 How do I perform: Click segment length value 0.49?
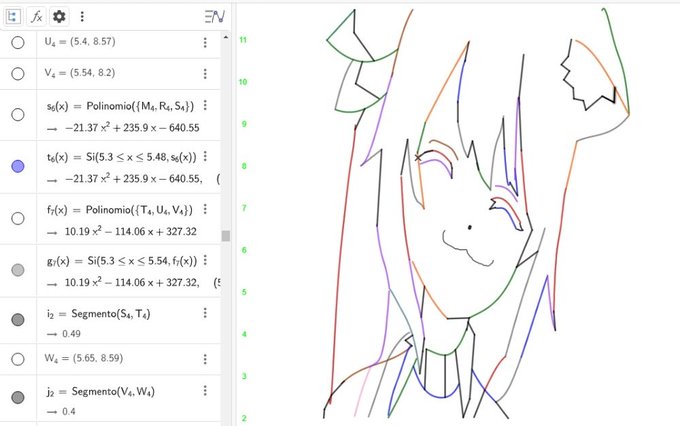[x=72, y=334]
